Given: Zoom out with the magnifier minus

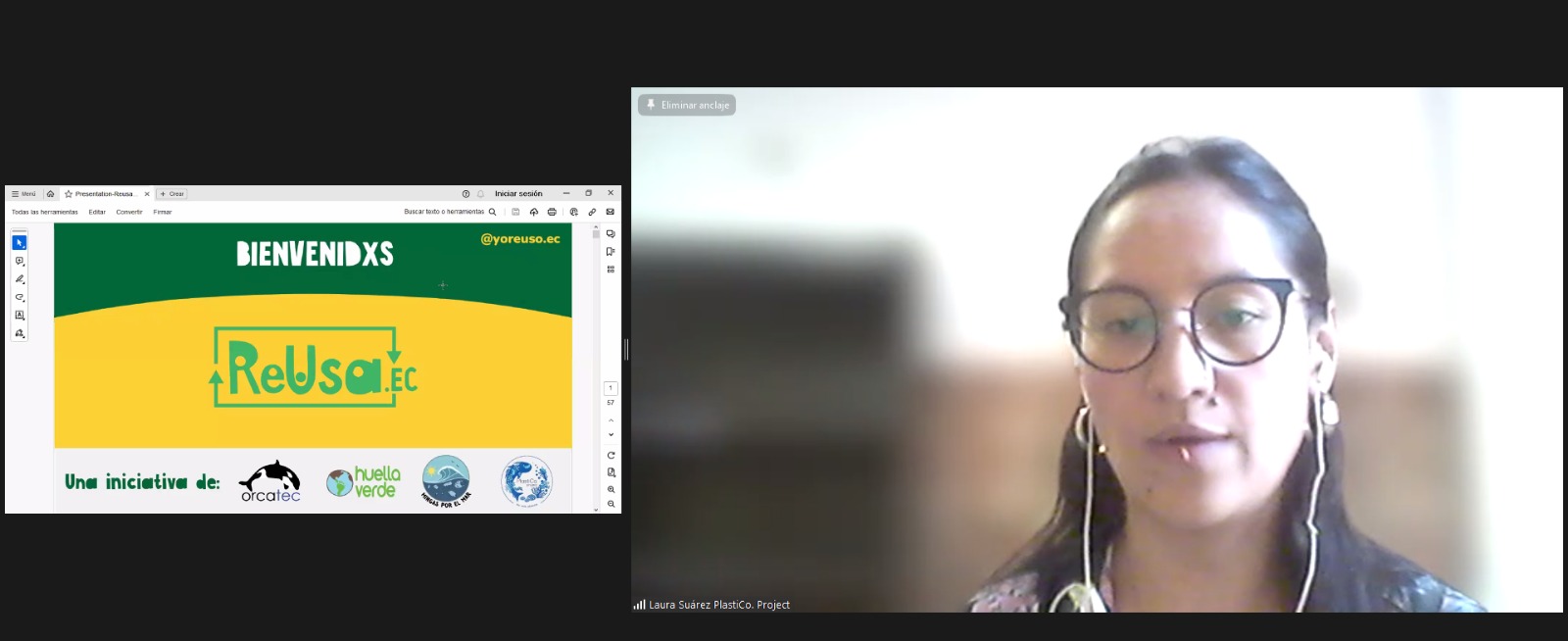Looking at the screenshot, I should click(611, 504).
